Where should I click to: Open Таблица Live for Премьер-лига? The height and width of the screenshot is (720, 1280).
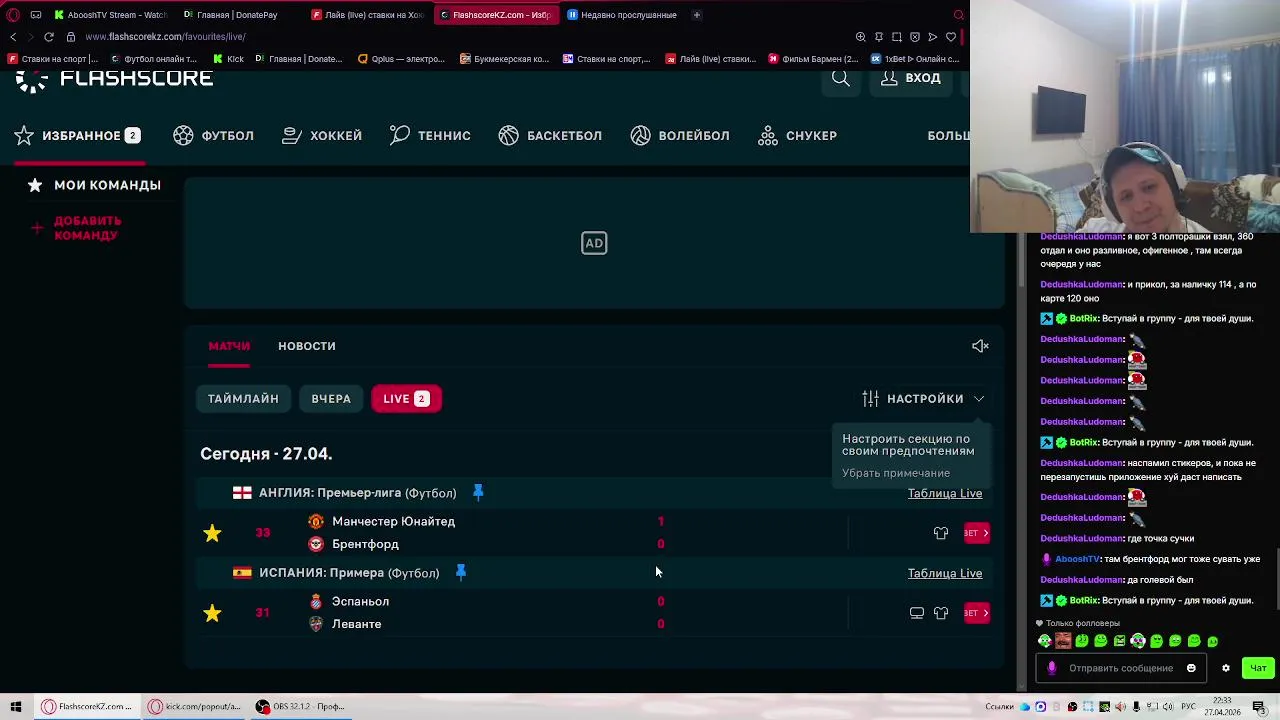click(x=945, y=493)
